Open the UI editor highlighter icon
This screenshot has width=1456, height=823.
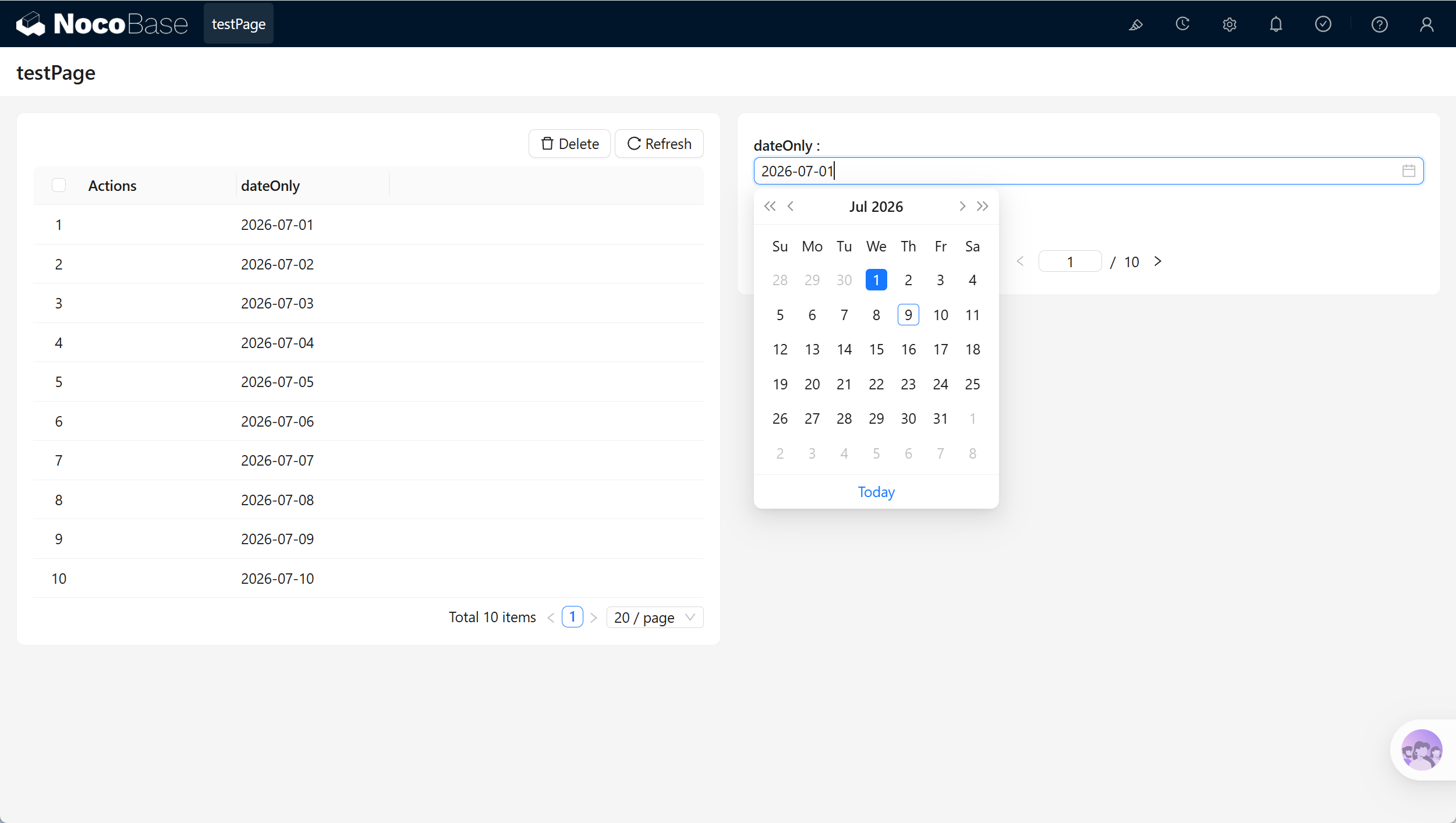1136,24
